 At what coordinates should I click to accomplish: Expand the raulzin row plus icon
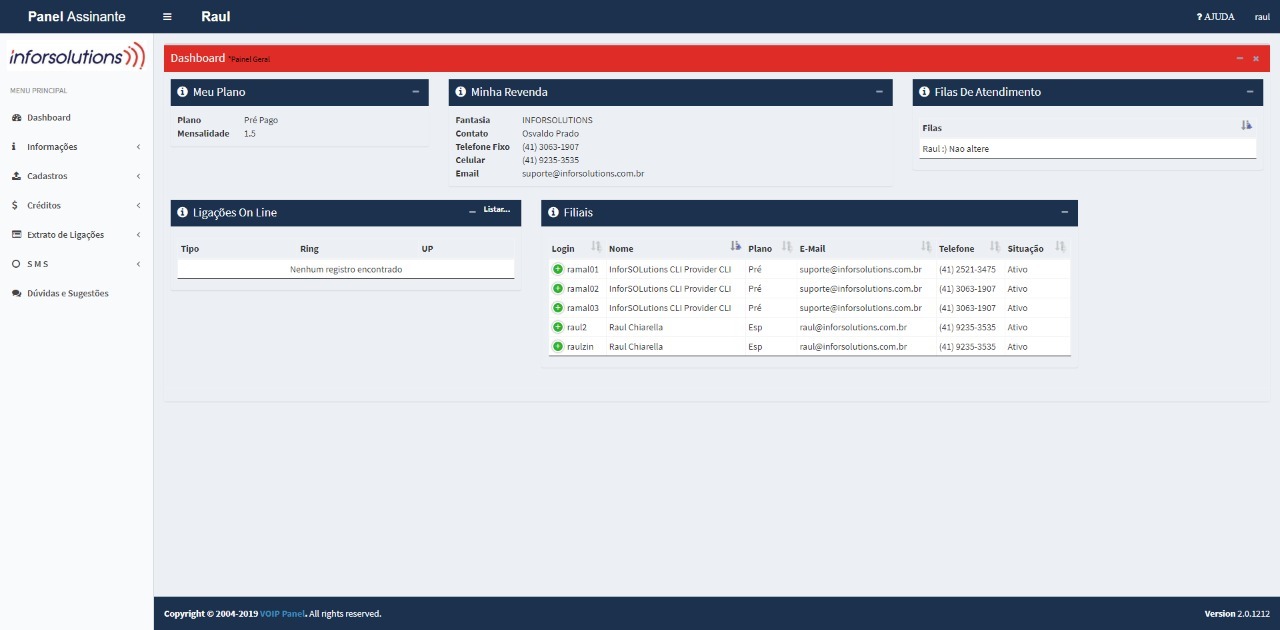click(x=558, y=346)
